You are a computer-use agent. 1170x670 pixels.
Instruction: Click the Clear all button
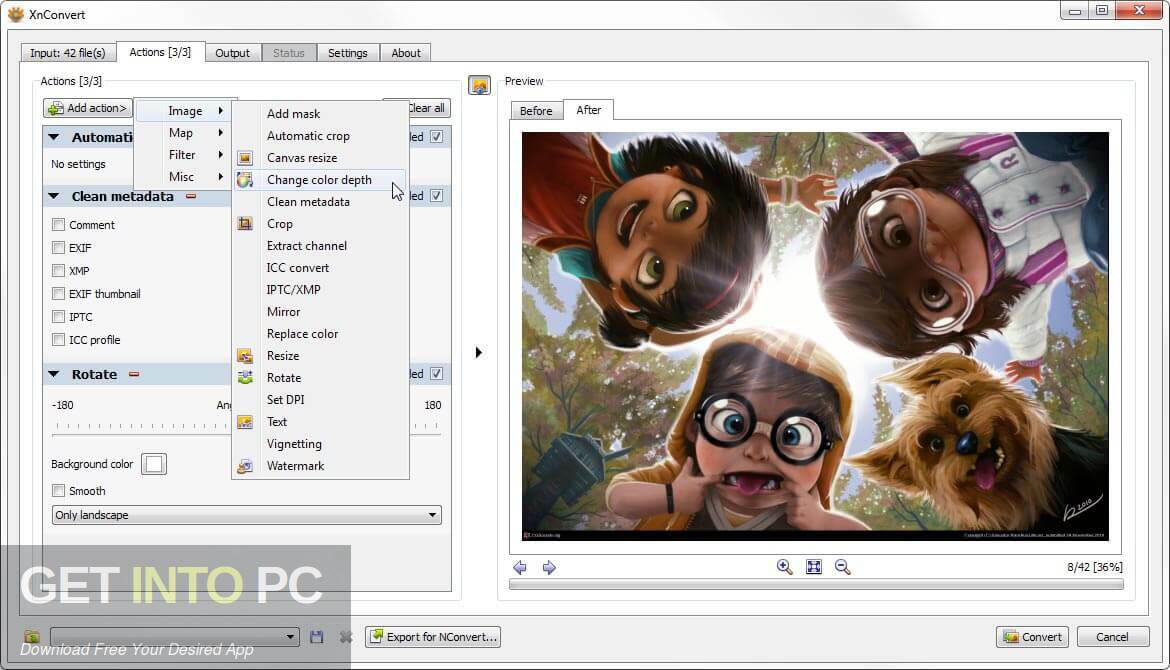tap(428, 108)
